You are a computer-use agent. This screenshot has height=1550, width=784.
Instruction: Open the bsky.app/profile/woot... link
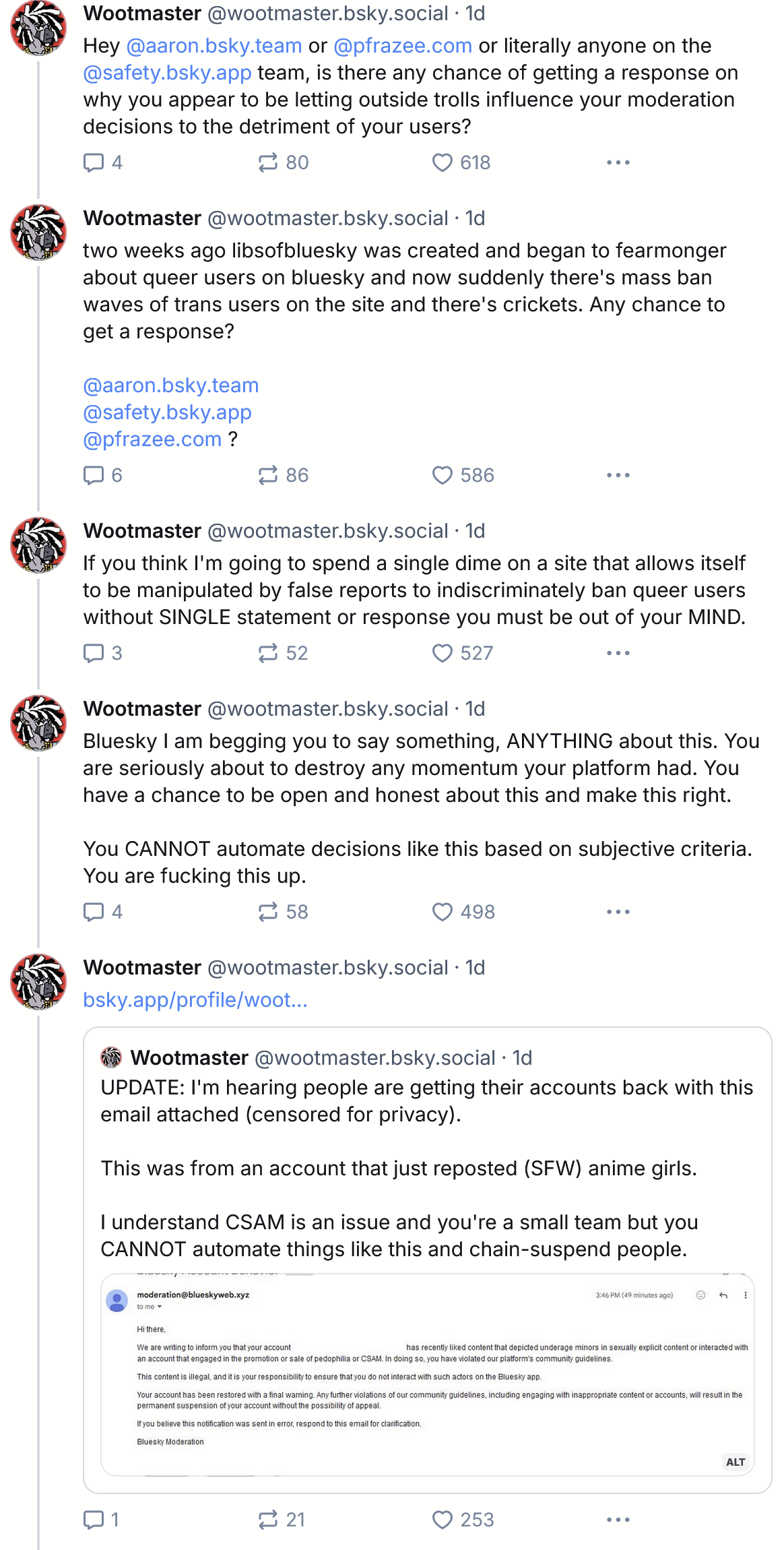coord(195,1000)
